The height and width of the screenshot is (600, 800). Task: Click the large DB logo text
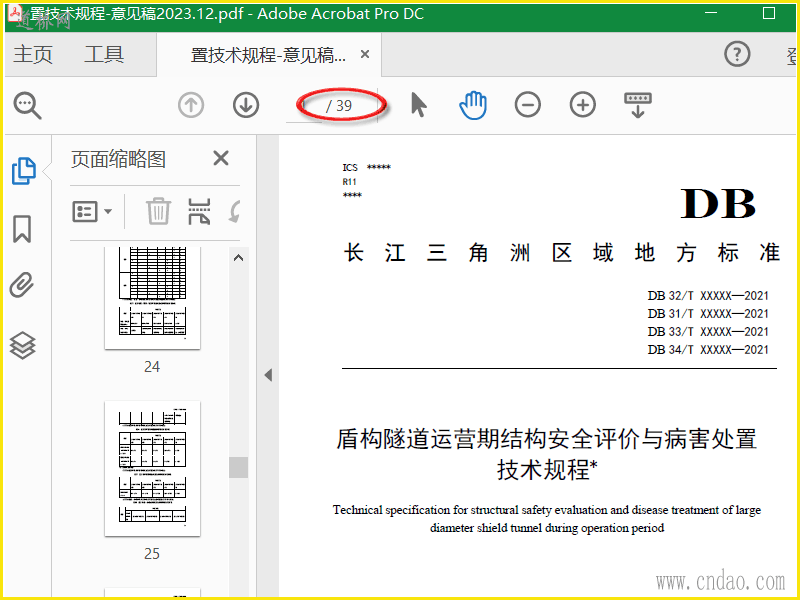pyautogui.click(x=718, y=204)
